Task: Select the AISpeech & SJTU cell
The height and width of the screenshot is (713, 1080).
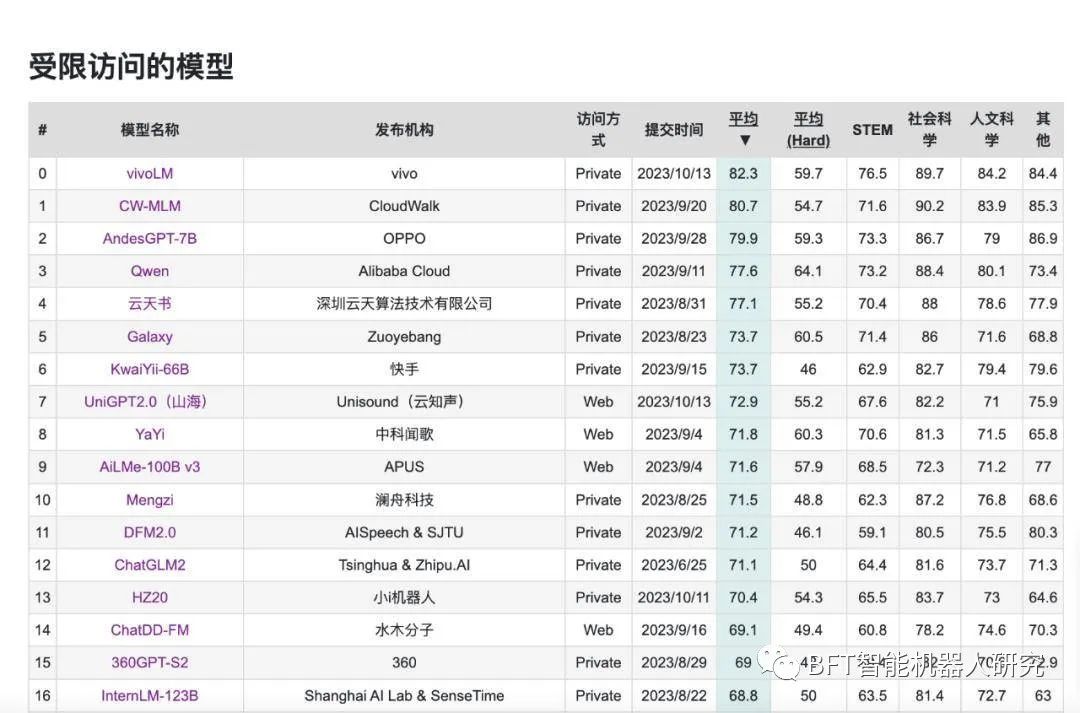Action: coord(404,533)
